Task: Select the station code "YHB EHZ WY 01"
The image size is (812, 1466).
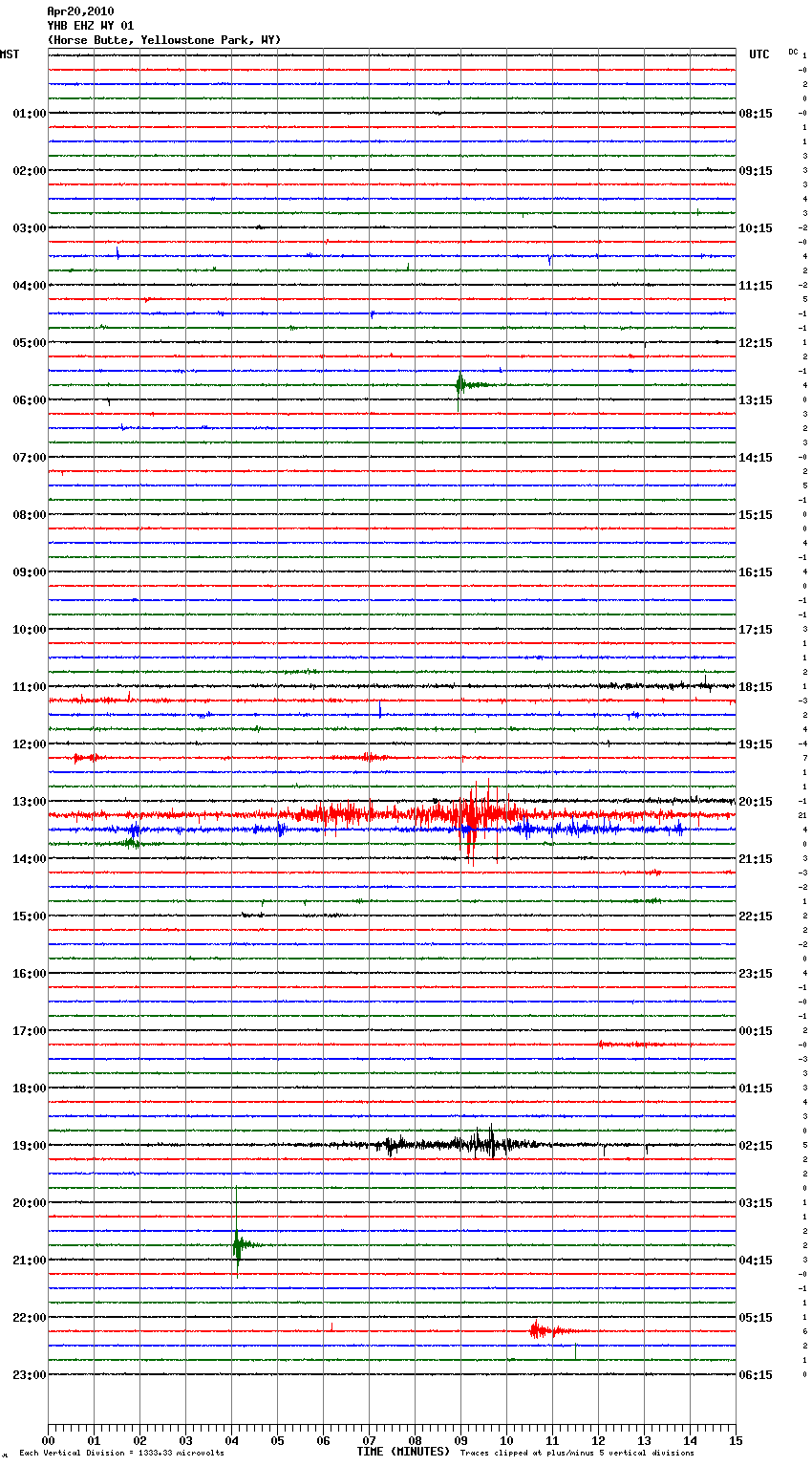Action: (x=91, y=26)
